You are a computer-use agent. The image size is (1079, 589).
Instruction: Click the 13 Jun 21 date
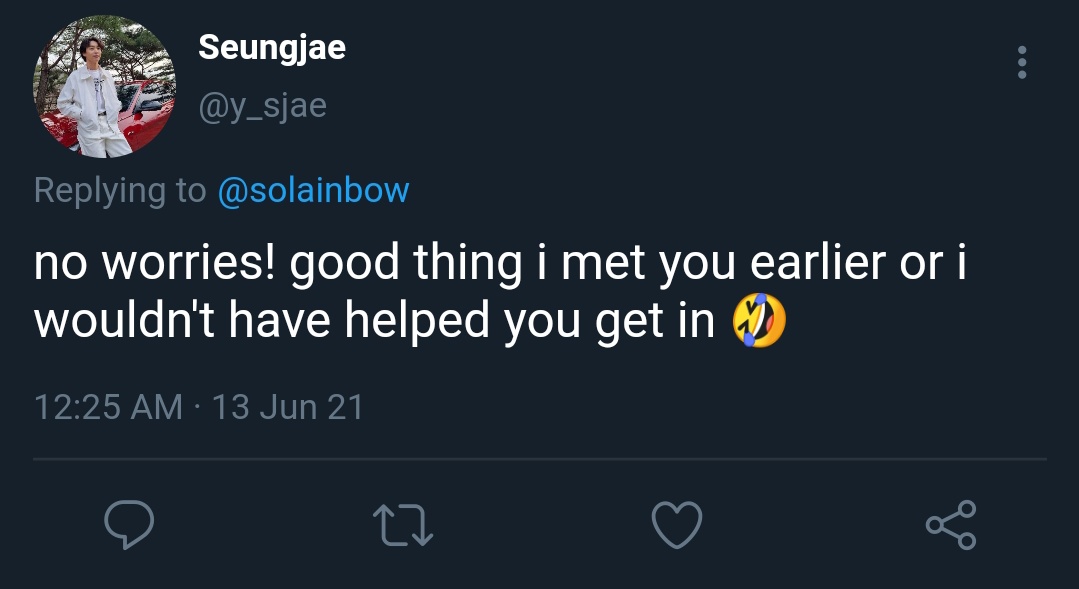coord(288,407)
